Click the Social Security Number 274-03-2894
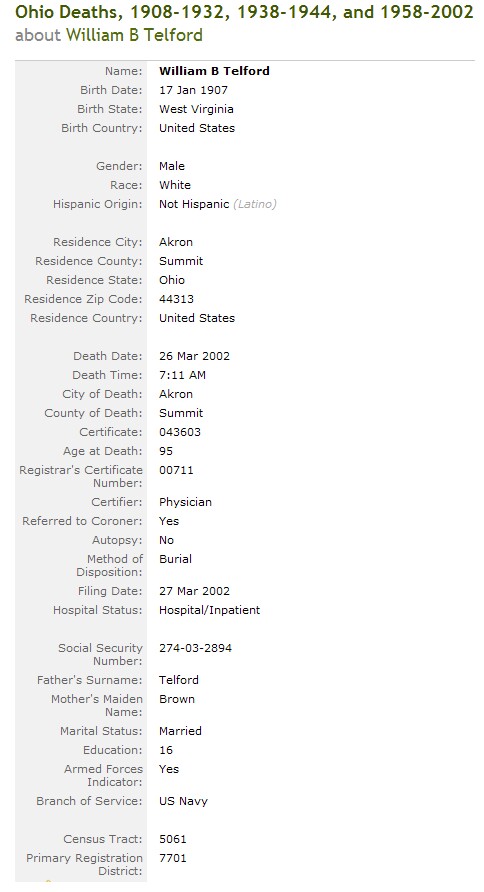 pyautogui.click(x=196, y=648)
